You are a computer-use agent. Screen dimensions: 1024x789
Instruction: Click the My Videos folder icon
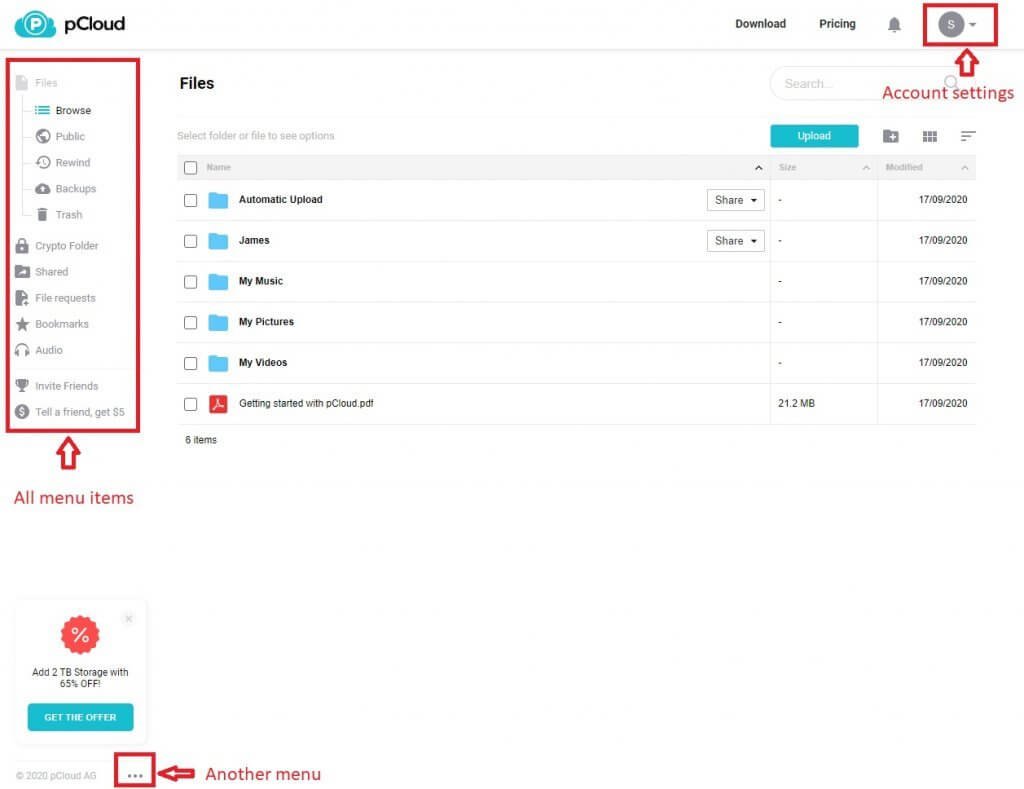218,363
